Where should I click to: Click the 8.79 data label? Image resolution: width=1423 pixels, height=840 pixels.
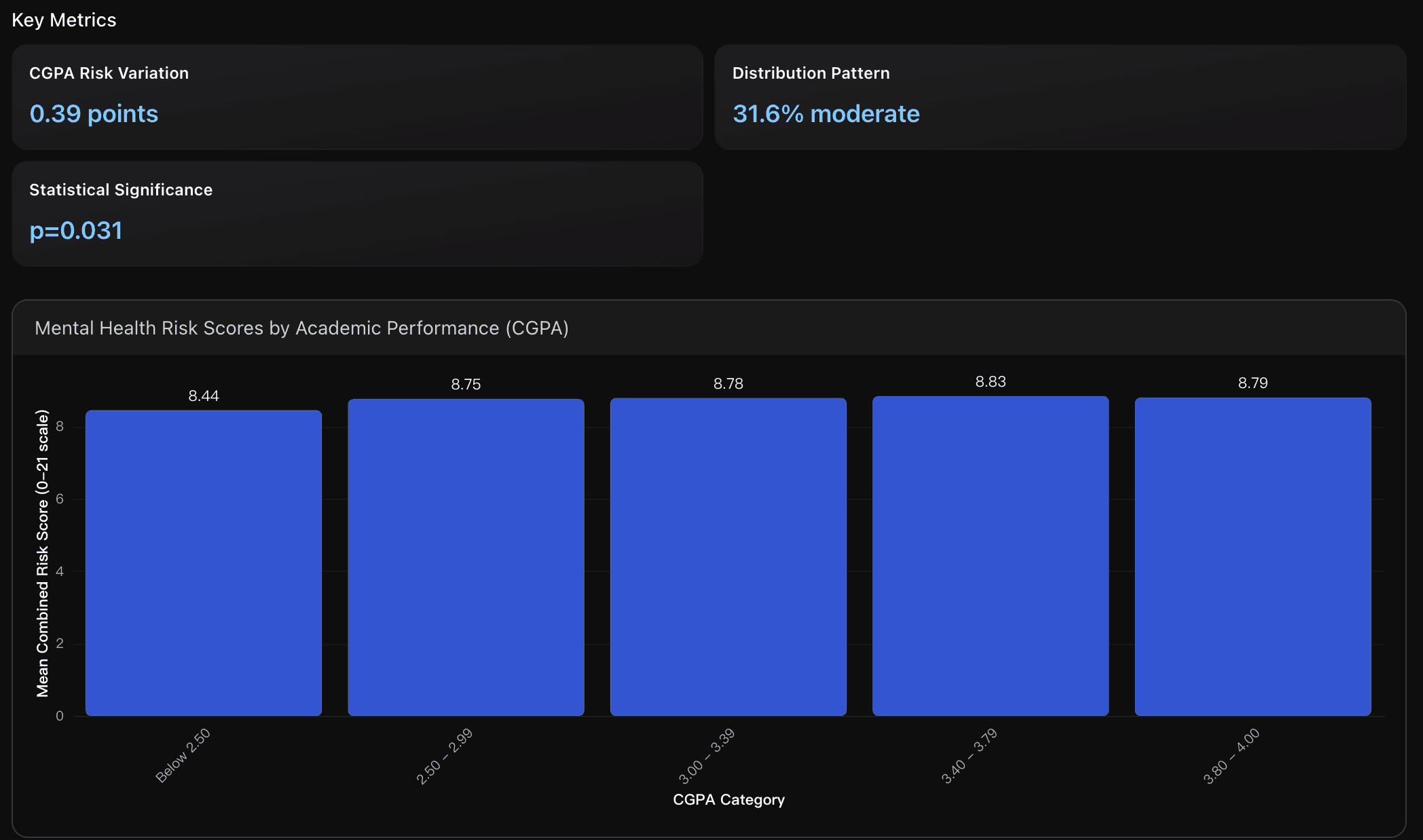1253,383
